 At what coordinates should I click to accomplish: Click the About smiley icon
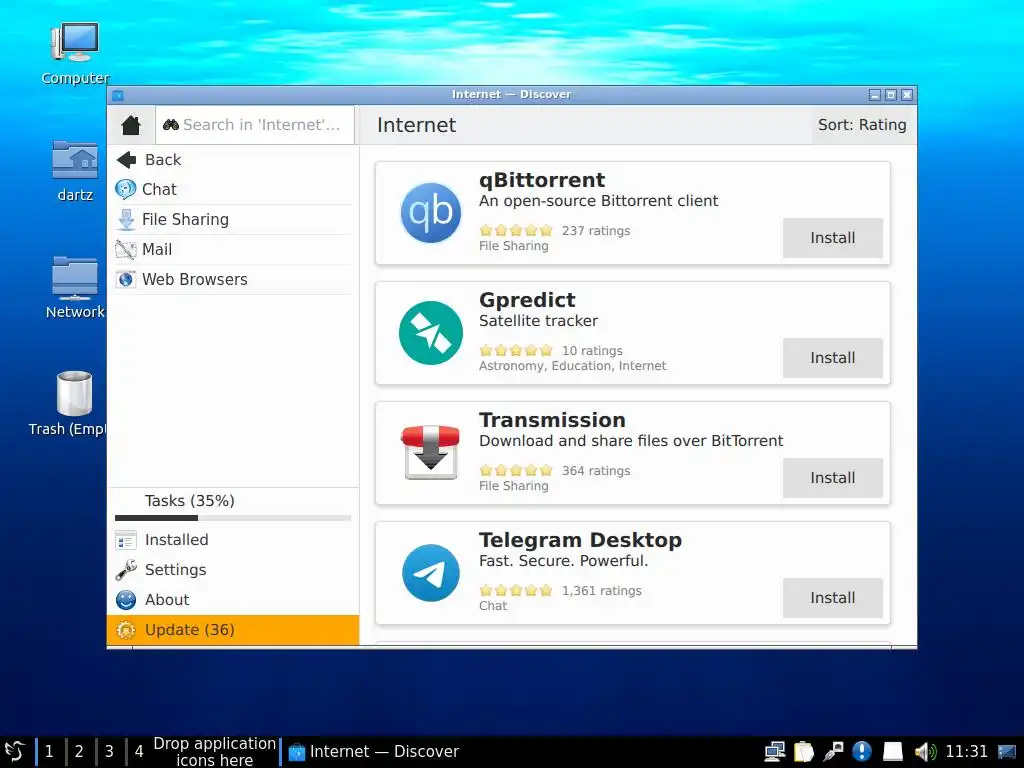coord(125,600)
